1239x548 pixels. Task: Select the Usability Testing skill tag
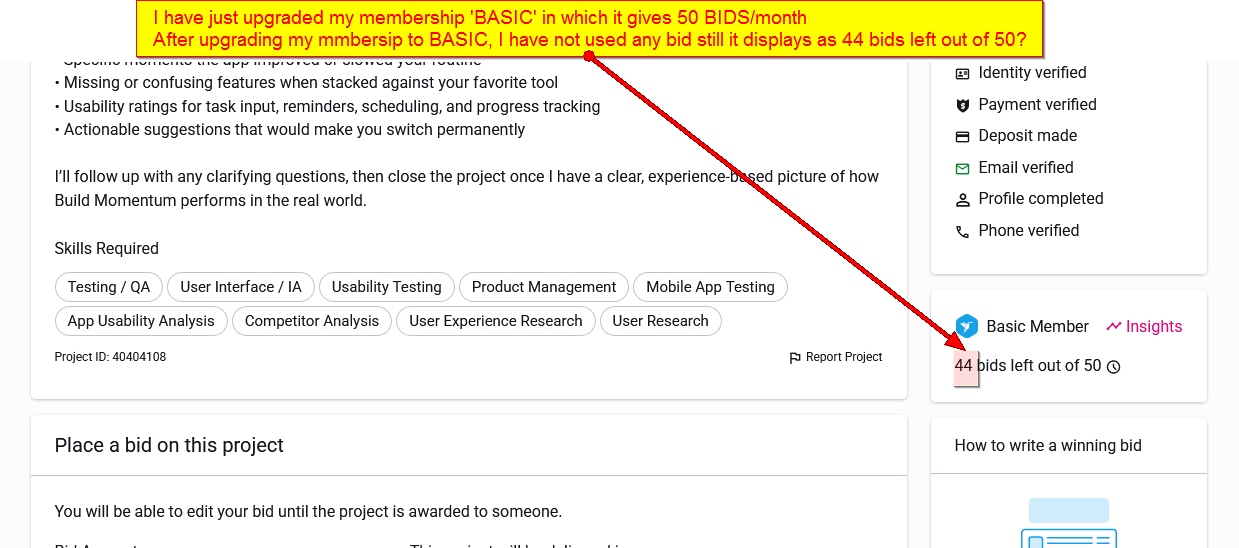tap(386, 287)
